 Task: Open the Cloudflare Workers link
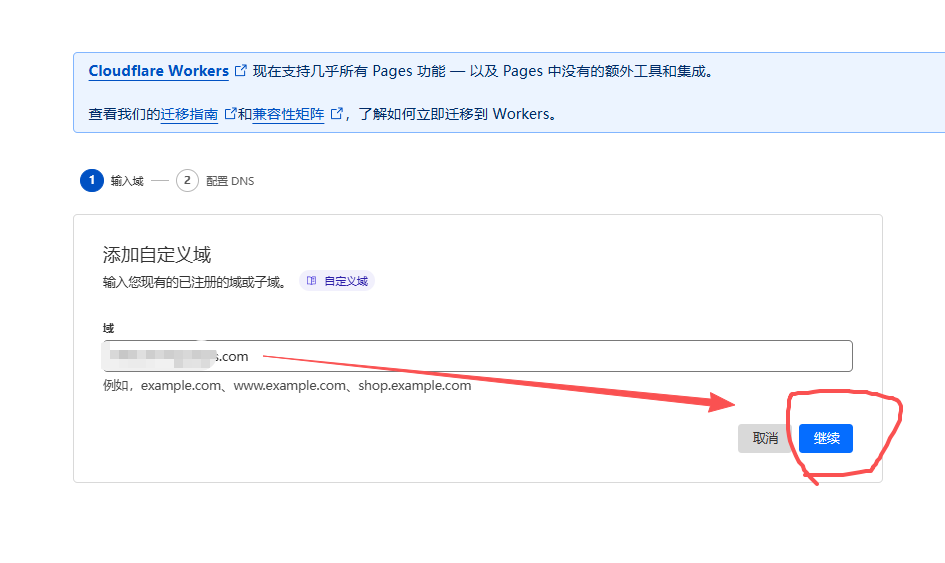pos(158,71)
